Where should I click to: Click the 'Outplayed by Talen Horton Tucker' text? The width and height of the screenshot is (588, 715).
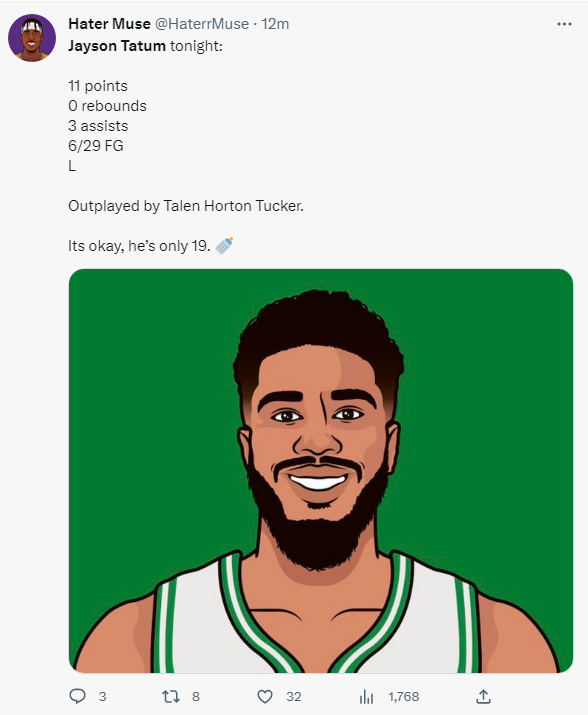[186, 206]
